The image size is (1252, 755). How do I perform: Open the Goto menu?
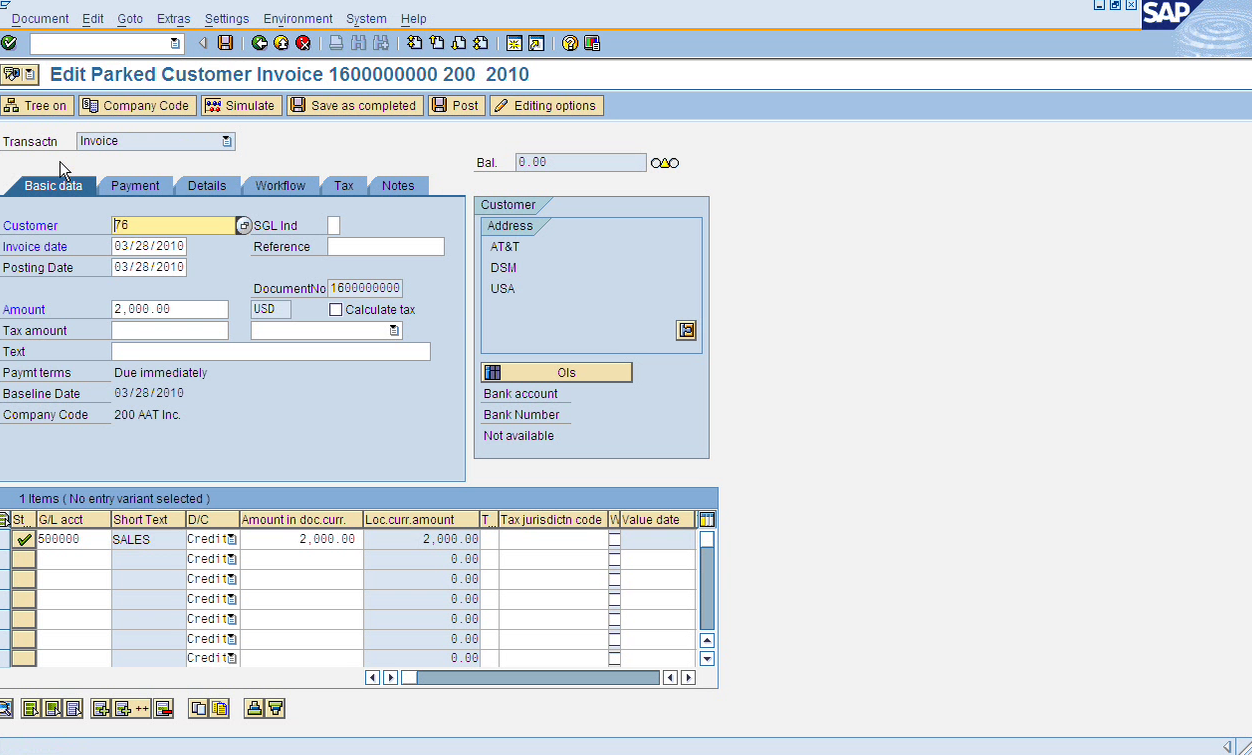pyautogui.click(x=130, y=18)
